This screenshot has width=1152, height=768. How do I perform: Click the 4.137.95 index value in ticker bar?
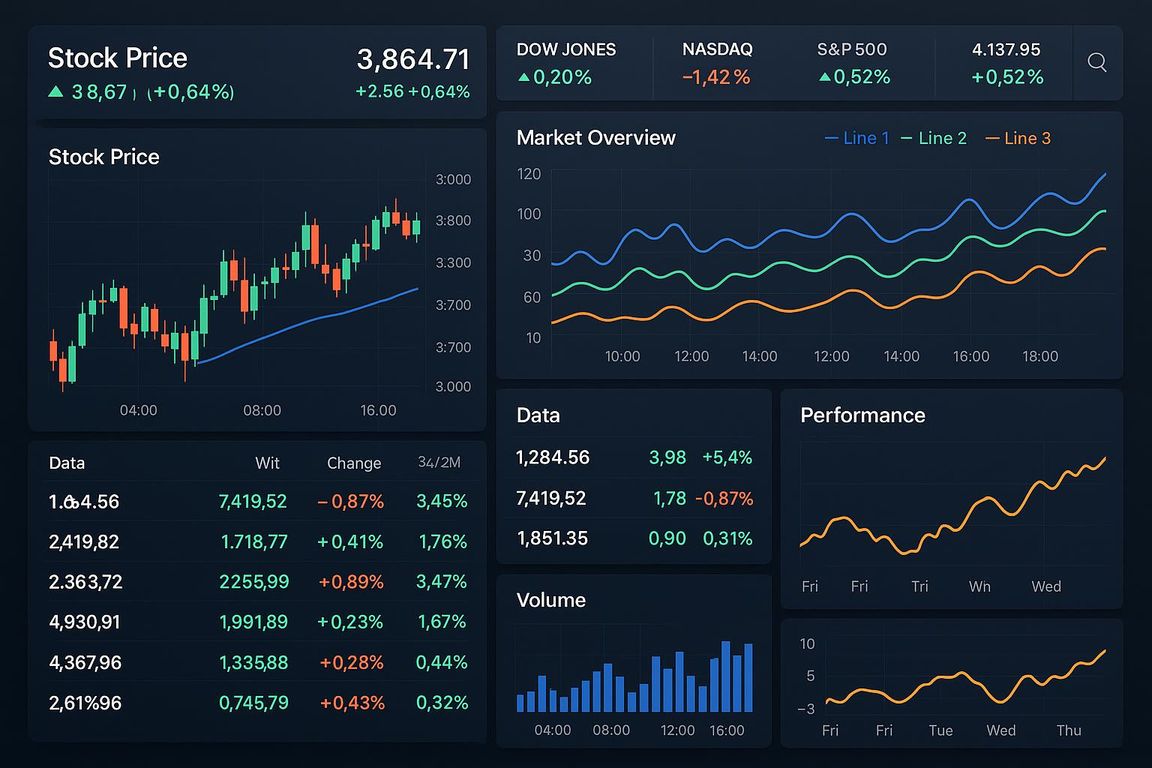[x=1006, y=49]
